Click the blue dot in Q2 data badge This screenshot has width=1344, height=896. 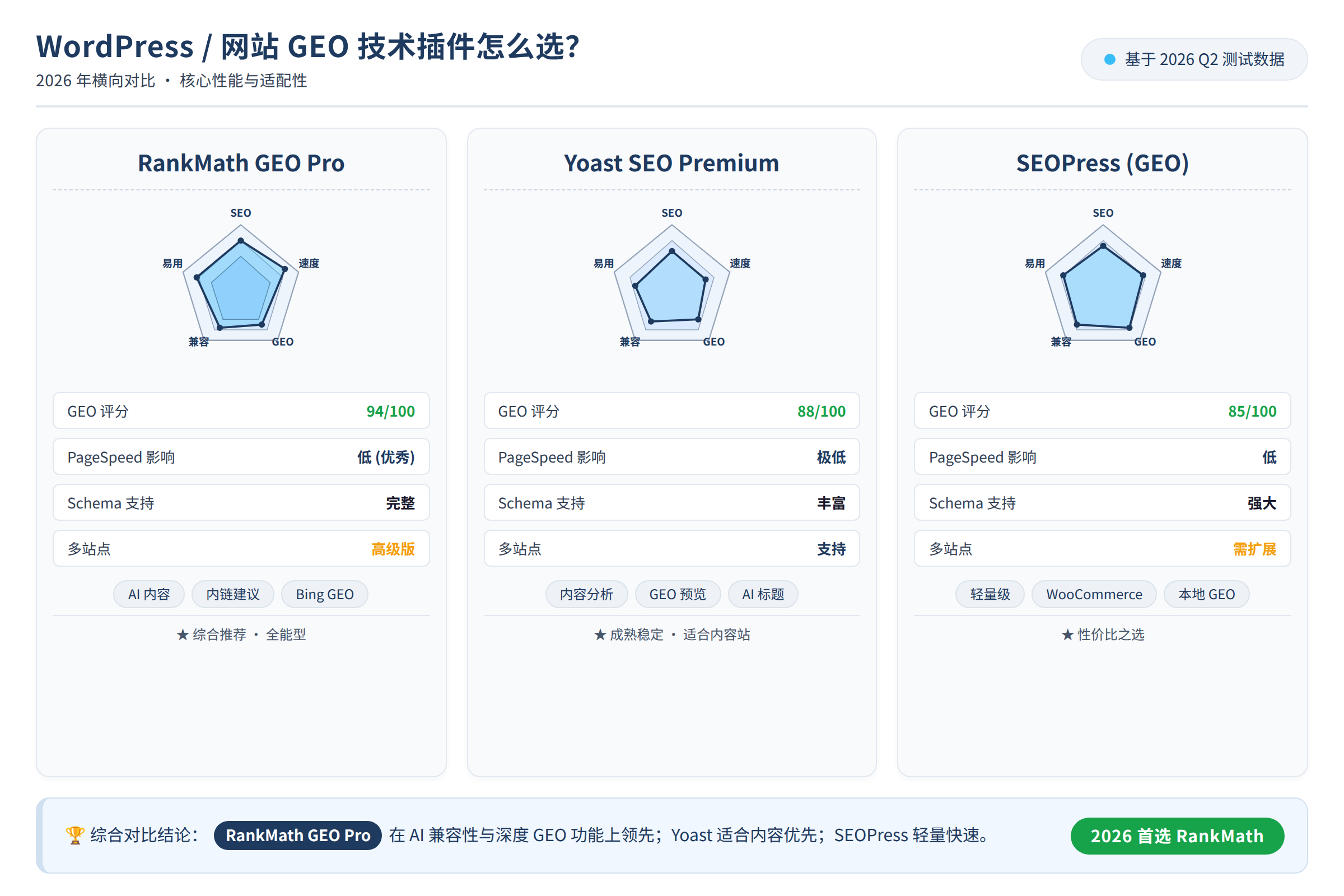(x=1110, y=59)
